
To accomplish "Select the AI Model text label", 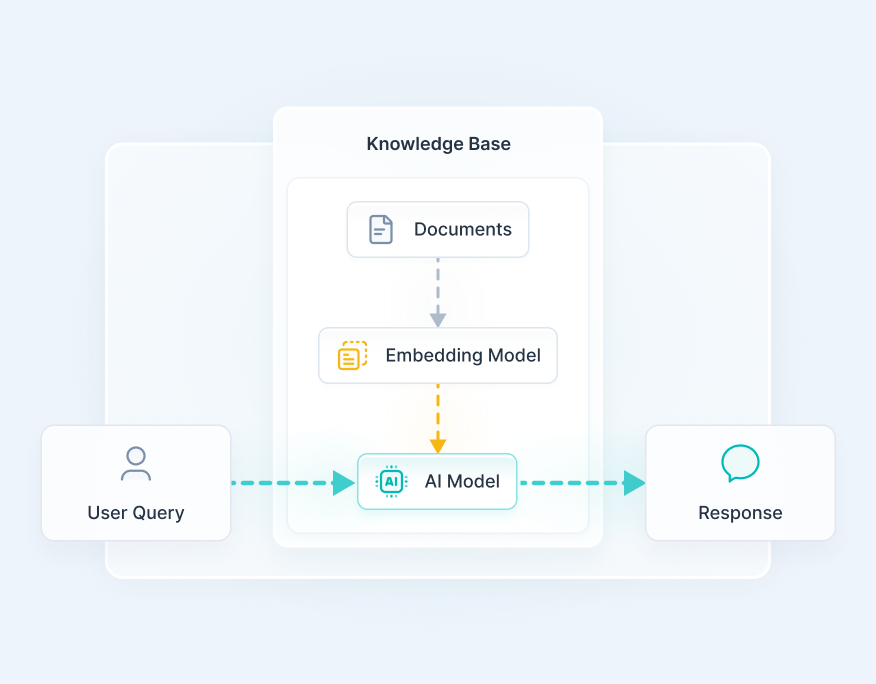I will [462, 481].
